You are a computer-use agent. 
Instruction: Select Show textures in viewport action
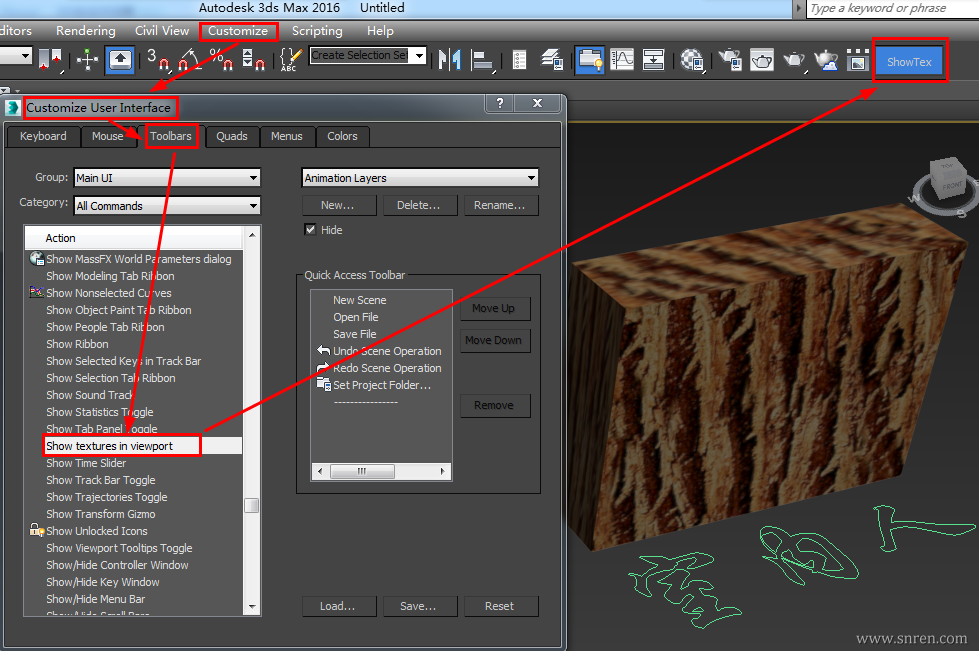tap(133, 446)
